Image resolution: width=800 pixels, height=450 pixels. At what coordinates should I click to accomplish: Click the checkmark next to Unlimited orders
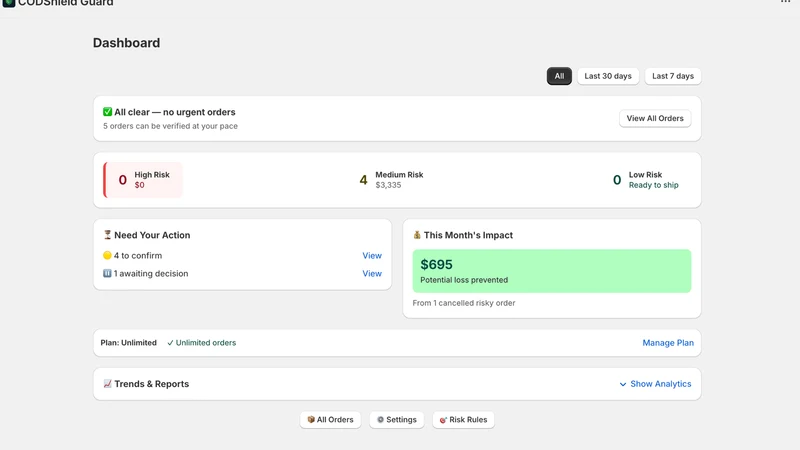click(170, 343)
